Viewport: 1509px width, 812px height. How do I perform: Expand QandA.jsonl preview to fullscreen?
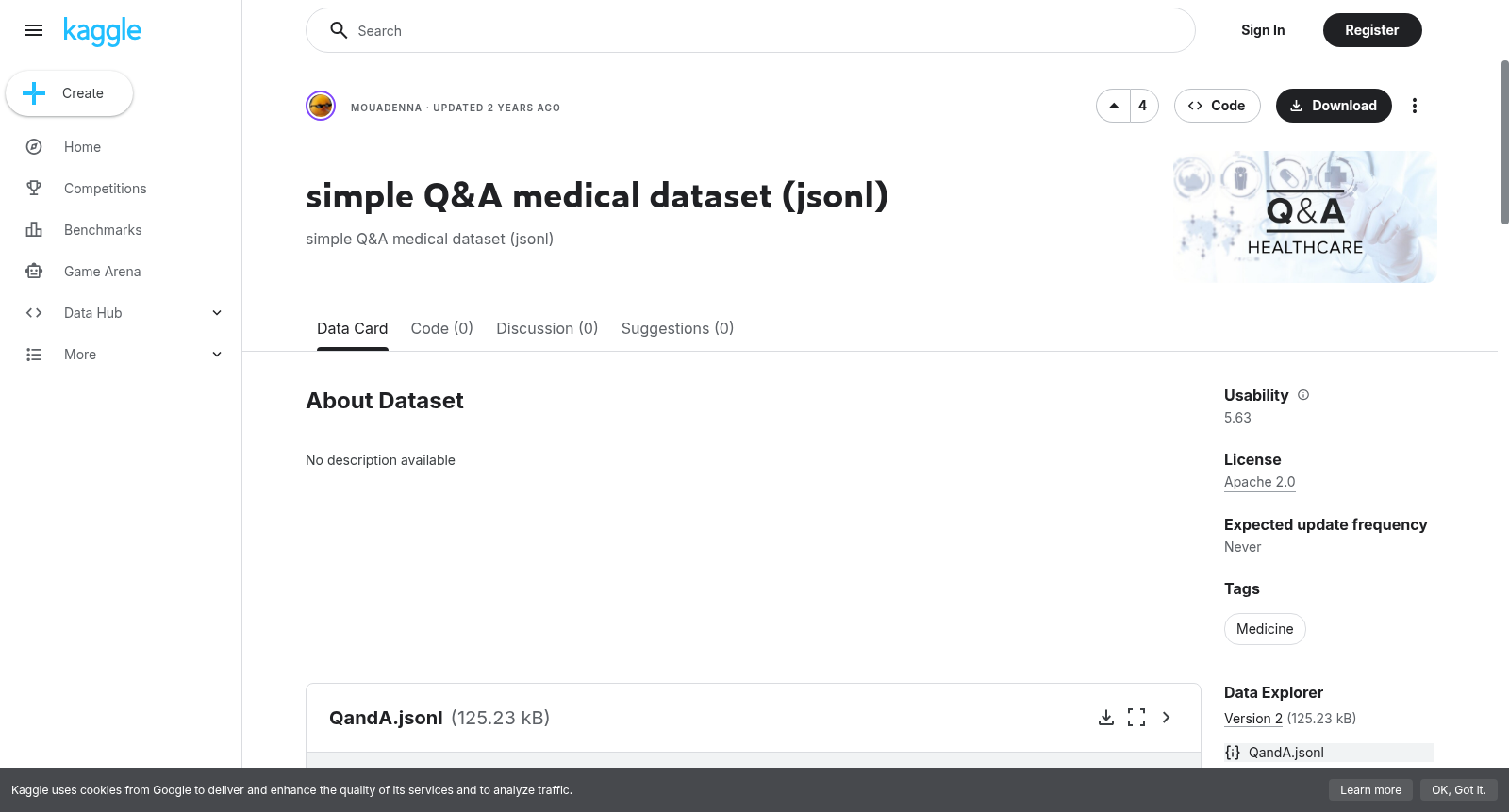(1136, 718)
